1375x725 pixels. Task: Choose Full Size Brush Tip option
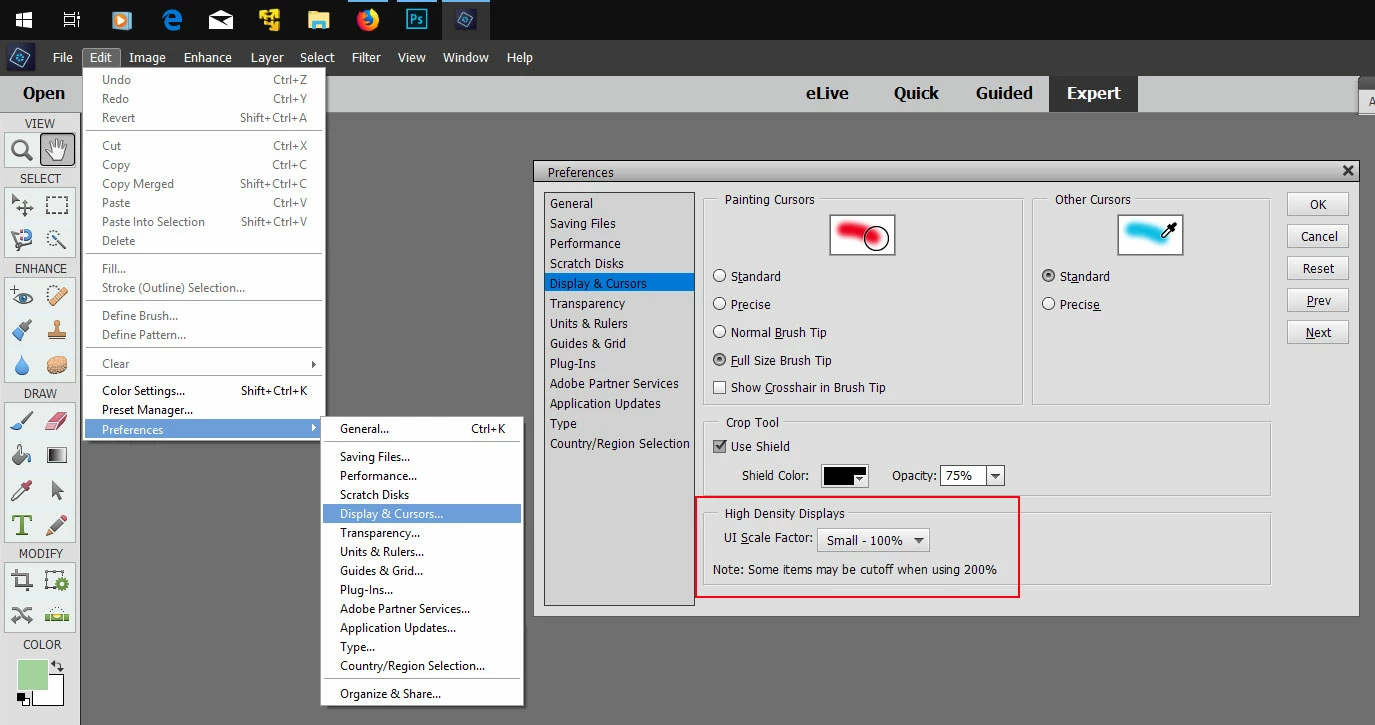pyautogui.click(x=720, y=360)
